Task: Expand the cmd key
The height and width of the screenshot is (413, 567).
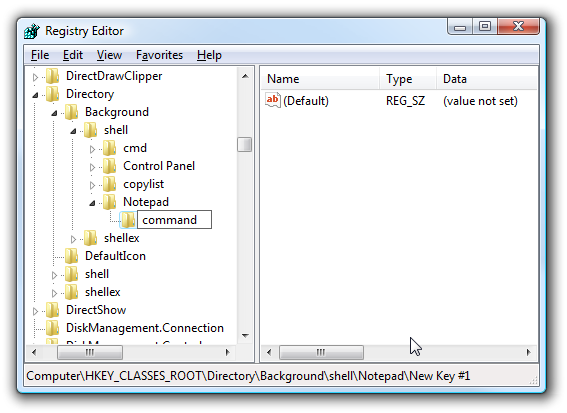Action: (92, 149)
